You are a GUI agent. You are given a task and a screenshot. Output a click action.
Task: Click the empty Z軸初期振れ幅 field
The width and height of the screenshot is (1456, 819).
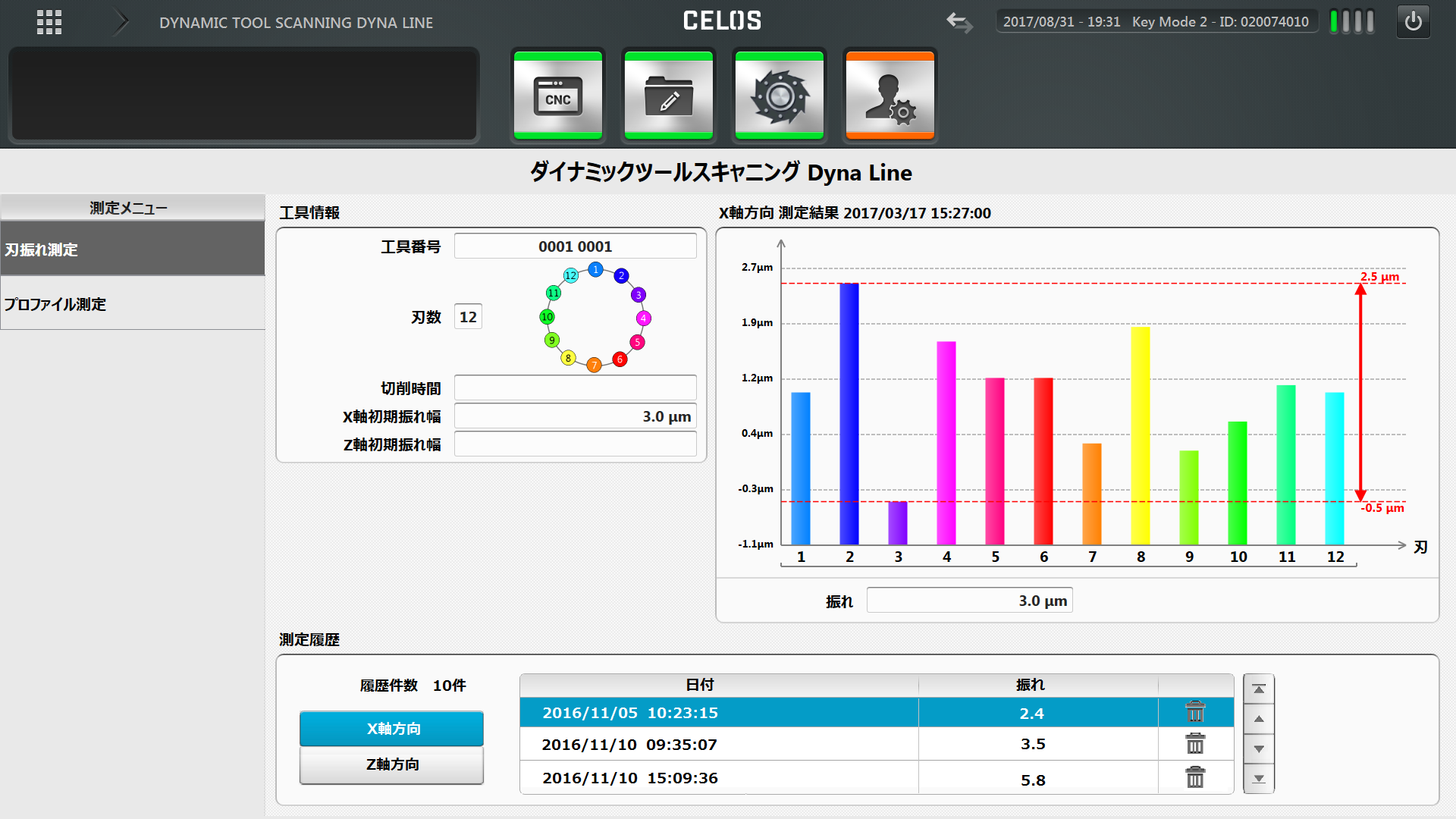pos(575,444)
